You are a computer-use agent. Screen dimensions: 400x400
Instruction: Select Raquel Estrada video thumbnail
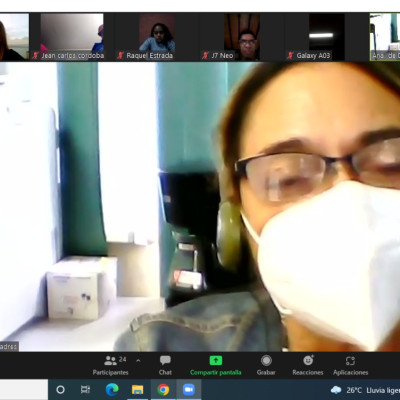[x=157, y=37]
